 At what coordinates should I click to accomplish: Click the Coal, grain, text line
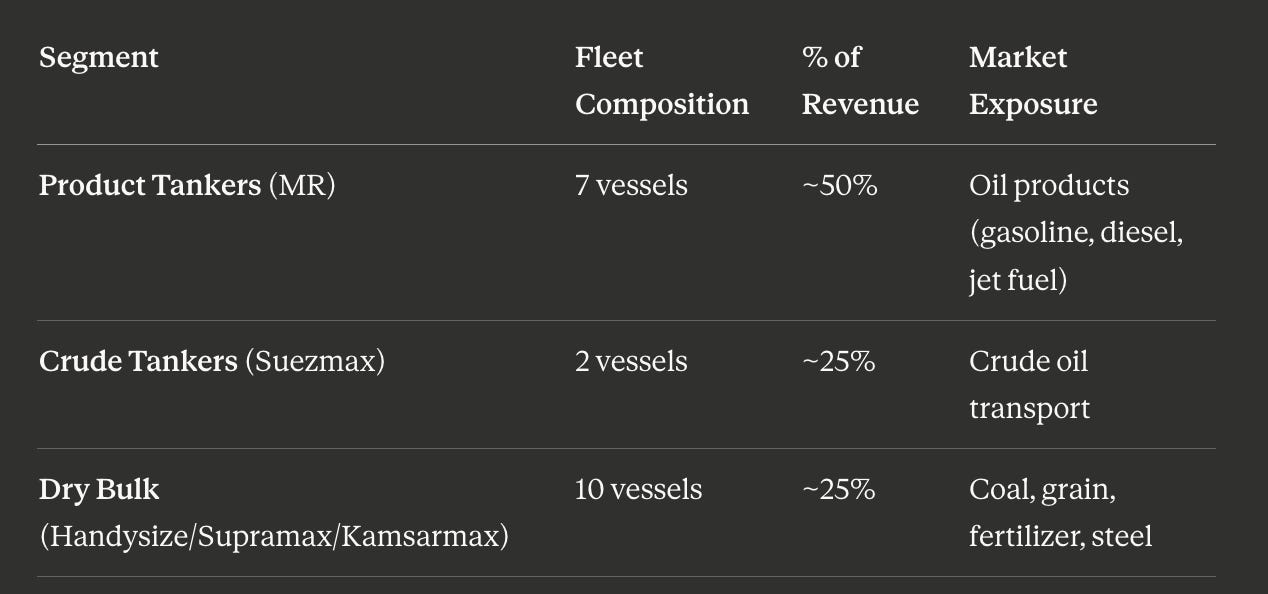[x=1042, y=490]
